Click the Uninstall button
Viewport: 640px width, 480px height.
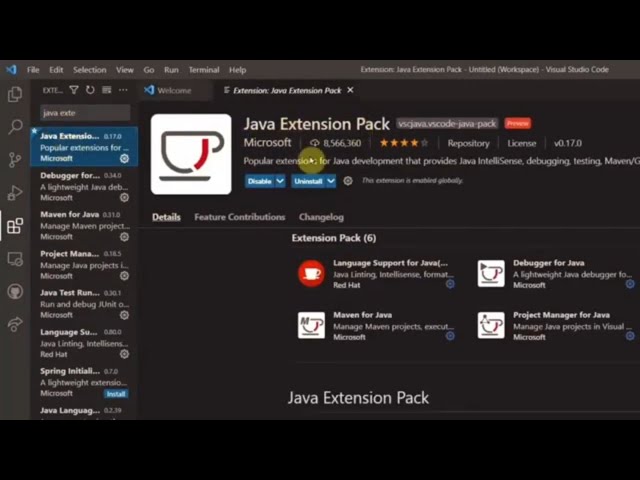pyautogui.click(x=309, y=181)
